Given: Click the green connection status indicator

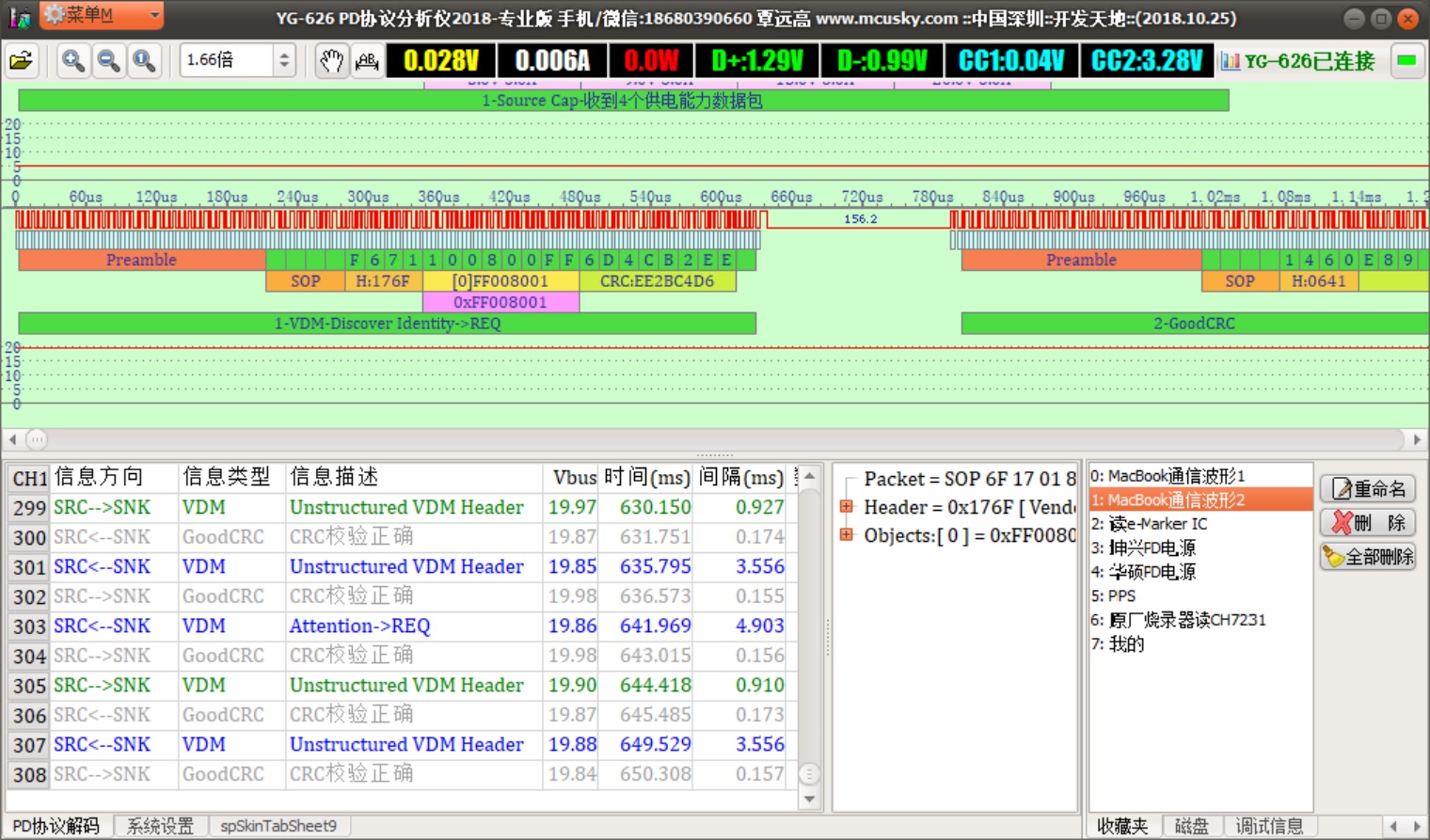Looking at the screenshot, I should pos(1406,61).
